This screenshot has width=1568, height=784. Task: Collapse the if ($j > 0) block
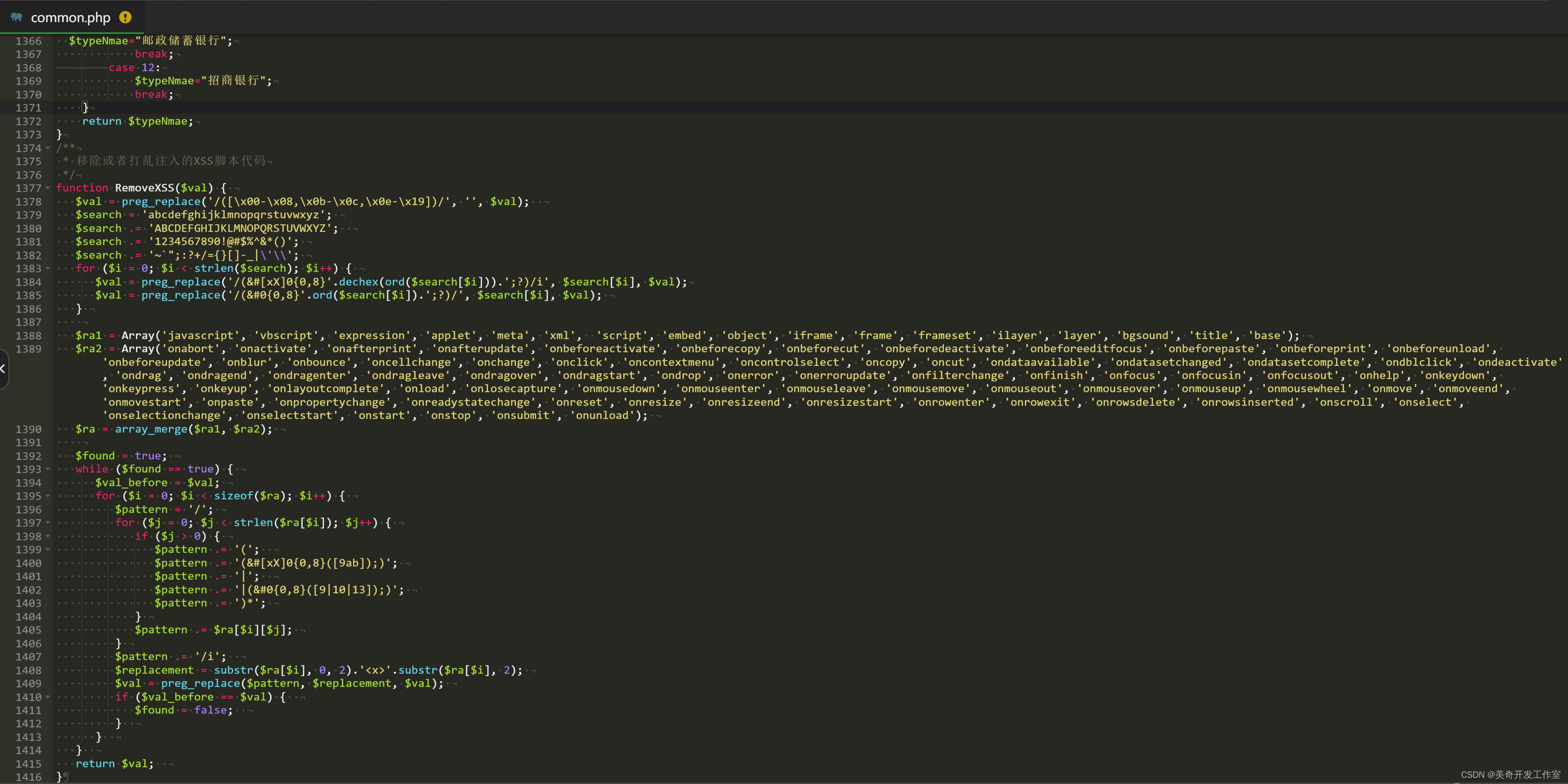pos(48,536)
